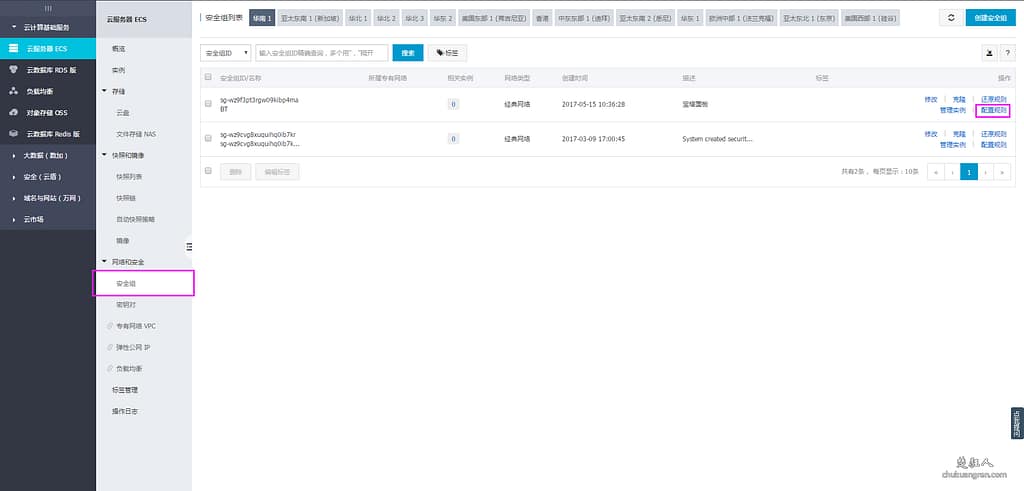Click the 负载均衡 icon in dark sidebar
Screen dimensions: 1024x491
(13, 91)
